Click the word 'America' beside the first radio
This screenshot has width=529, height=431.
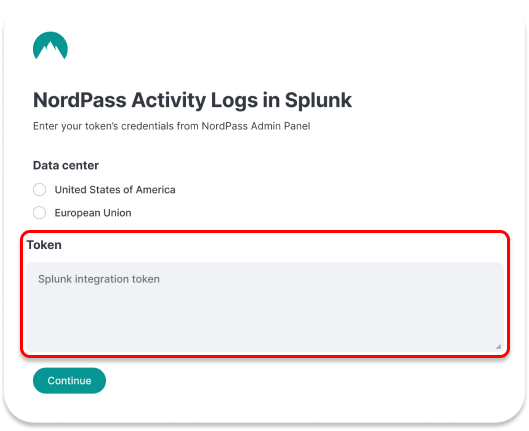click(156, 190)
